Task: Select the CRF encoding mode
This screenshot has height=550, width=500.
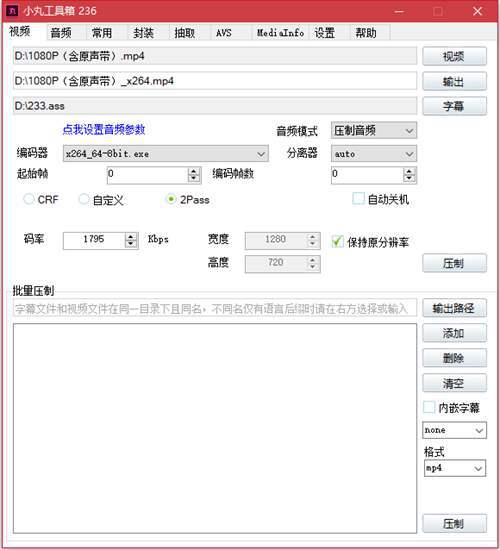Action: coord(29,199)
